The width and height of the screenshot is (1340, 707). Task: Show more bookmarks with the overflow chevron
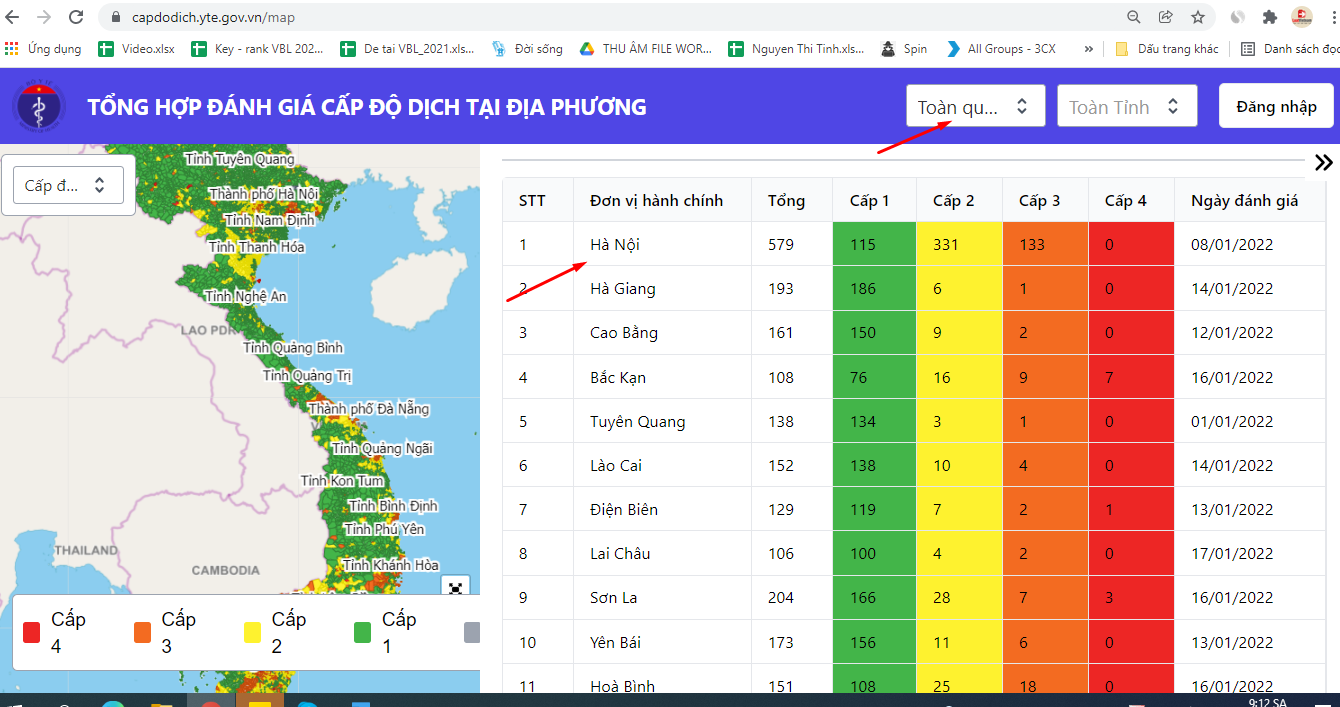[x=1088, y=49]
